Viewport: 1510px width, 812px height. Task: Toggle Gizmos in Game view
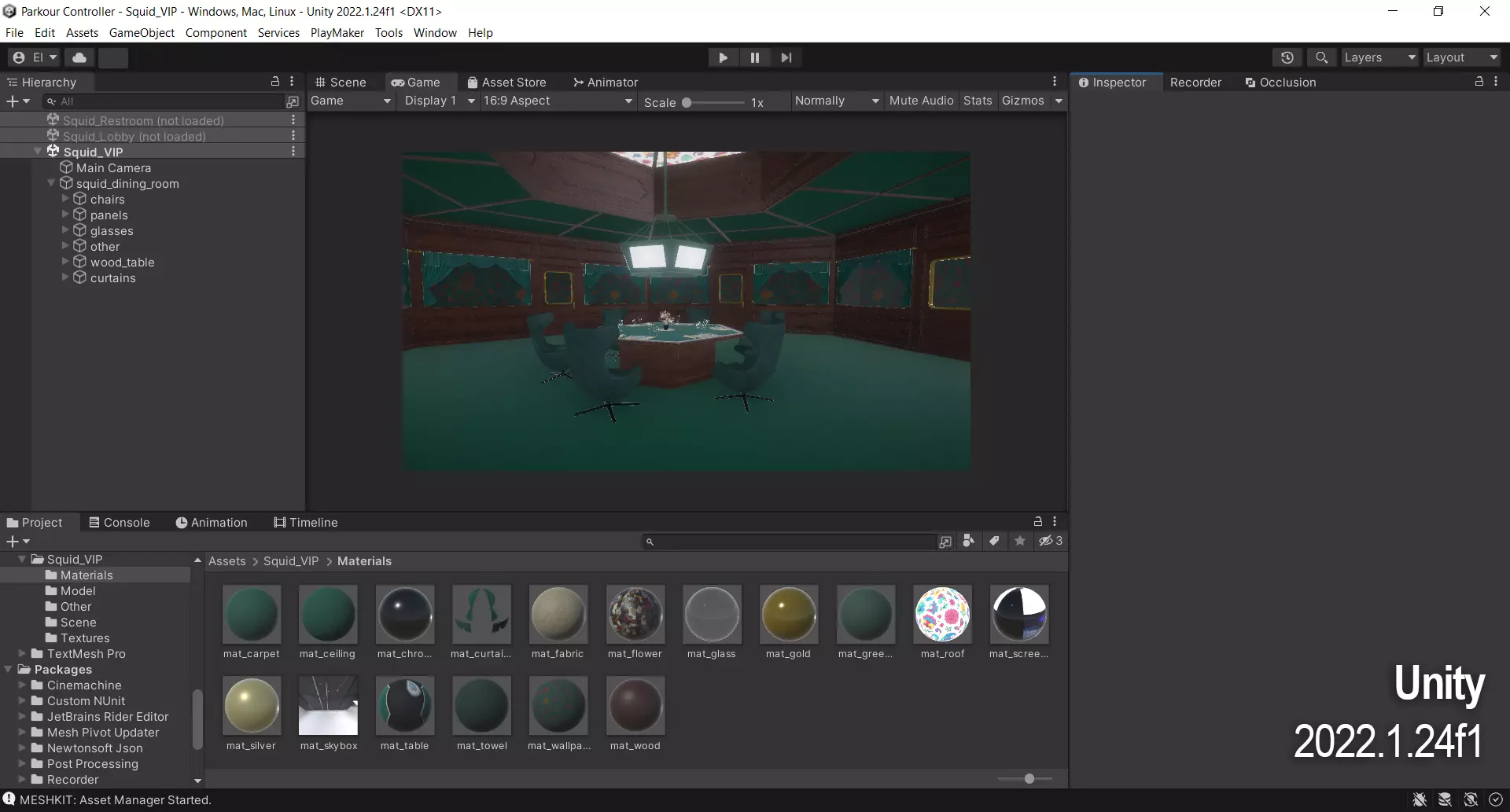point(1022,101)
